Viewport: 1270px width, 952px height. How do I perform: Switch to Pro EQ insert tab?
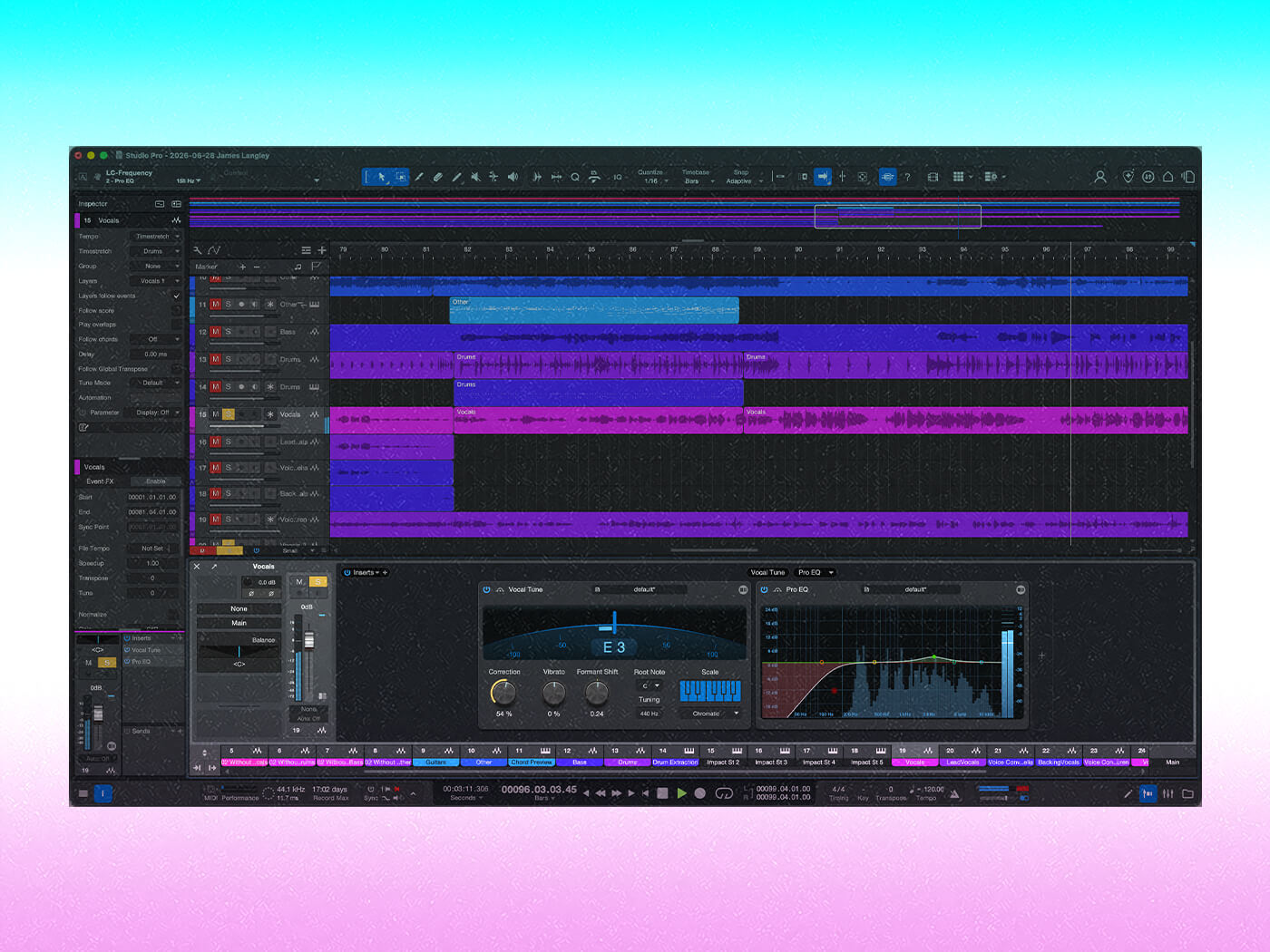coord(815,573)
